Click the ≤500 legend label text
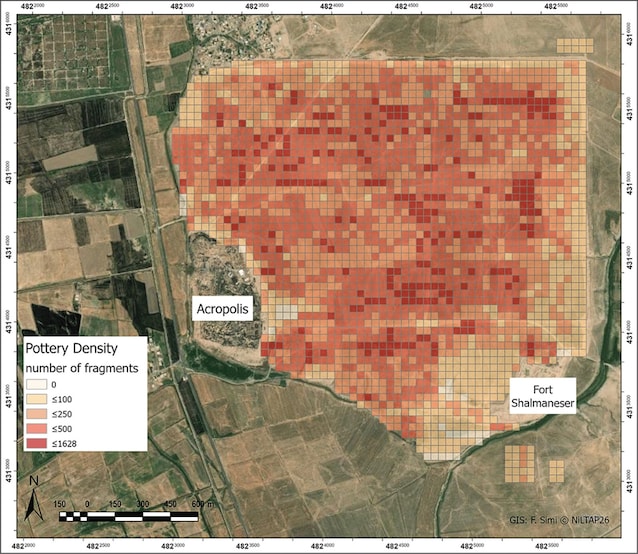638x554 pixels. point(62,429)
